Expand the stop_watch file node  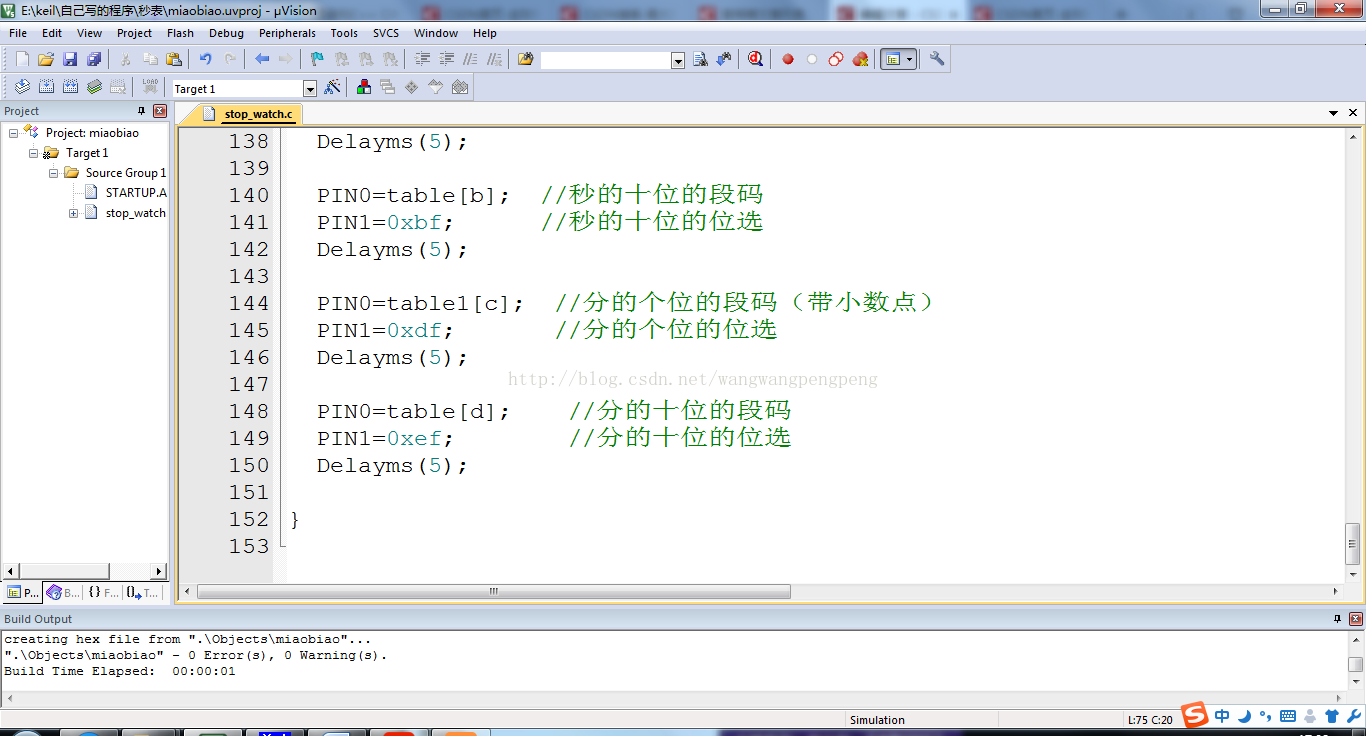click(x=74, y=213)
